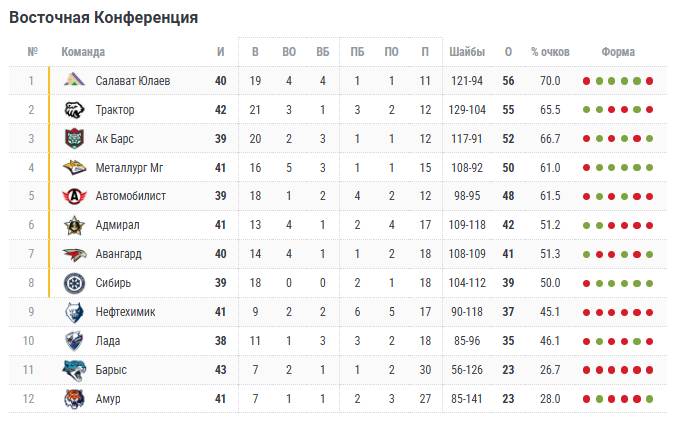
Task: Sort table by % очков column header
Action: (550, 52)
